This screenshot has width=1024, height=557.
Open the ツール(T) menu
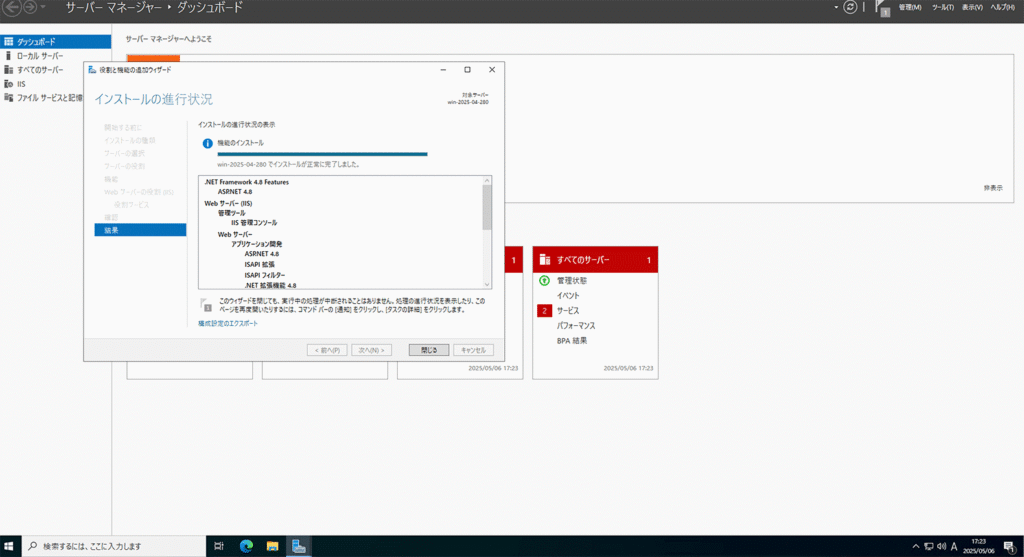pyautogui.click(x=942, y=7)
